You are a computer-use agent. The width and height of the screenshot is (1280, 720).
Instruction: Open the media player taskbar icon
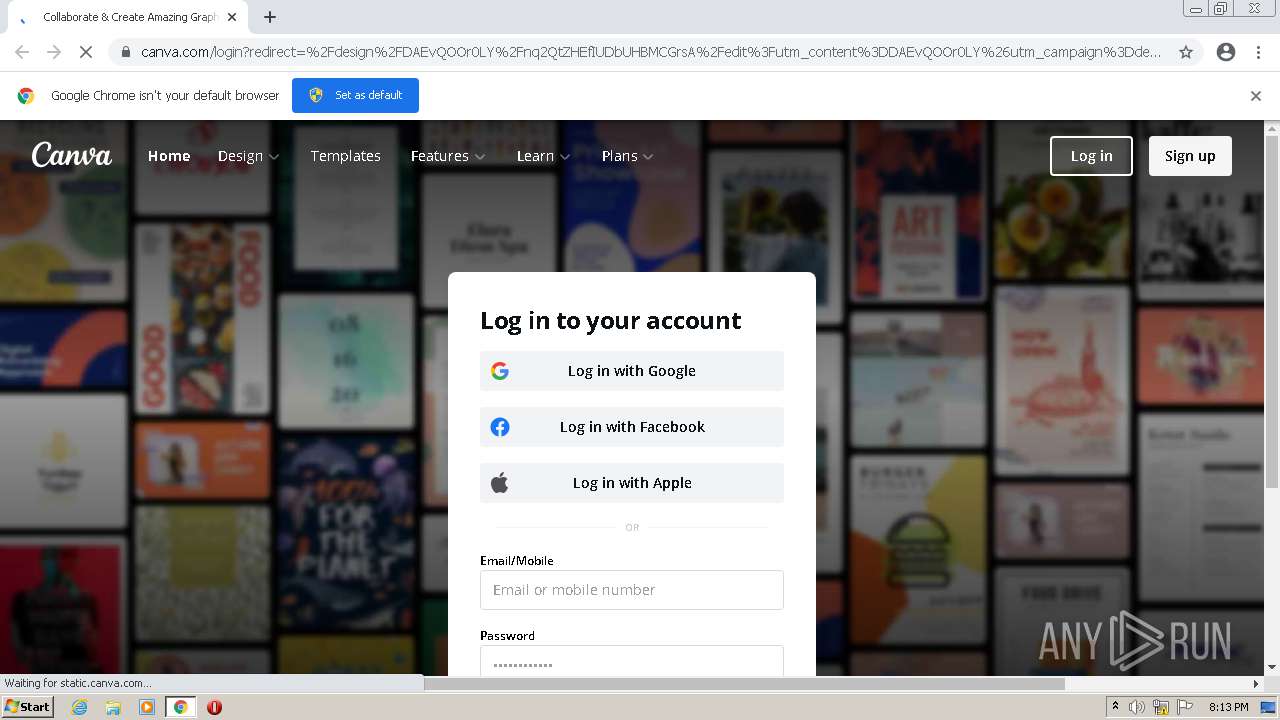point(147,707)
